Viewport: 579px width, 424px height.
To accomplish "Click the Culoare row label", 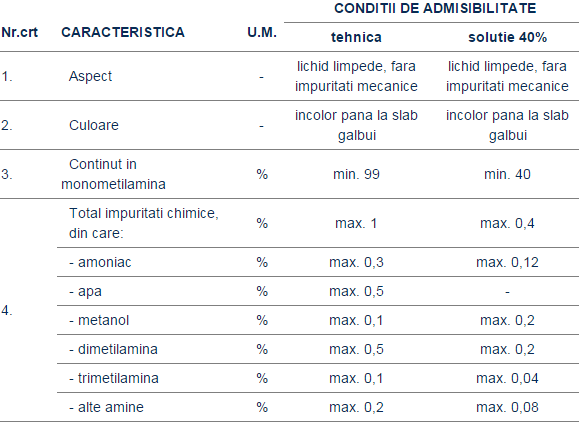I will 94,125.
